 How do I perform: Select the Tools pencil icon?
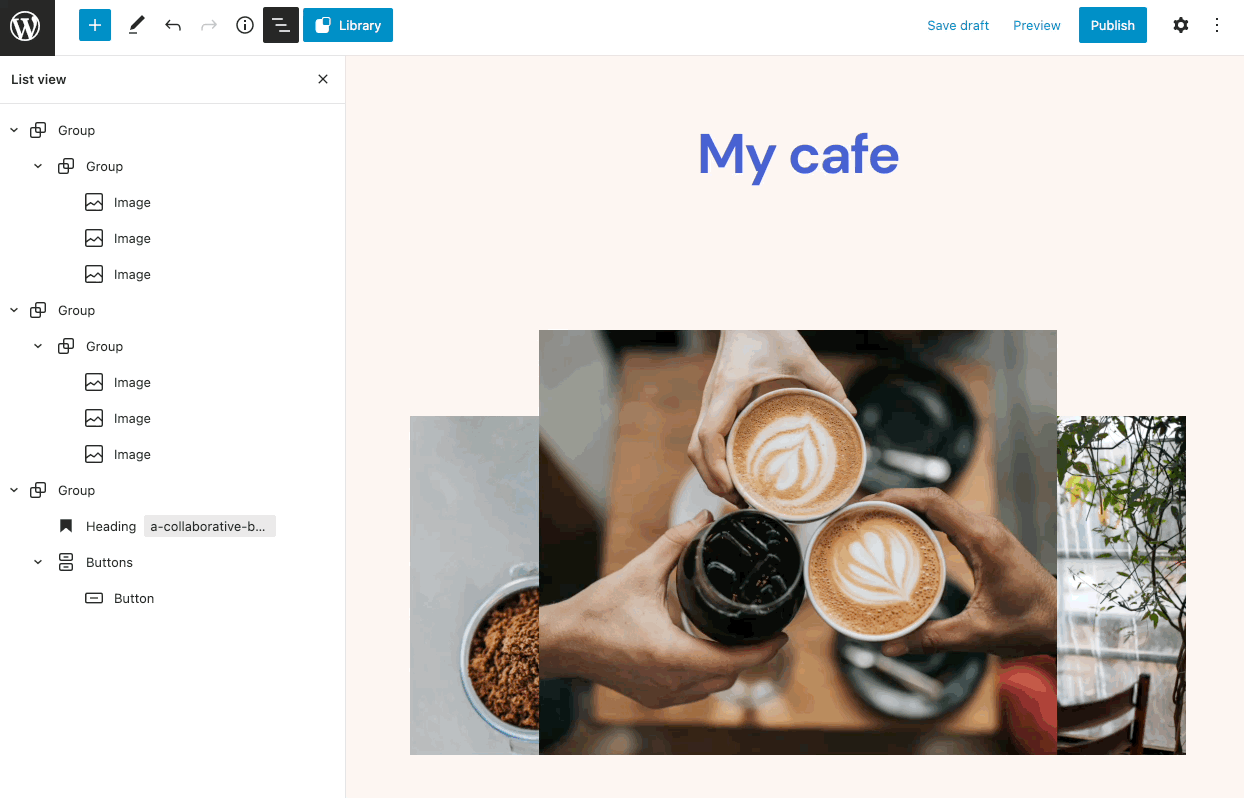pos(137,25)
